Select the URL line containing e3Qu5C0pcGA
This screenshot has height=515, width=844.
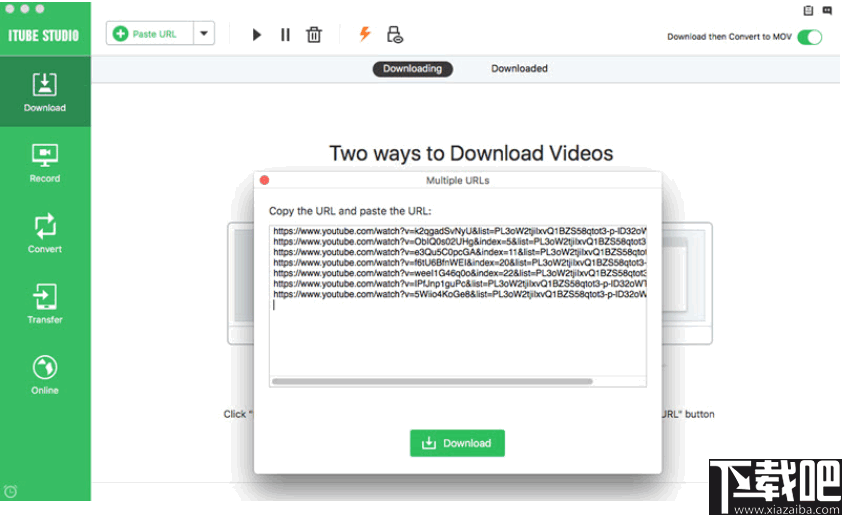460,252
